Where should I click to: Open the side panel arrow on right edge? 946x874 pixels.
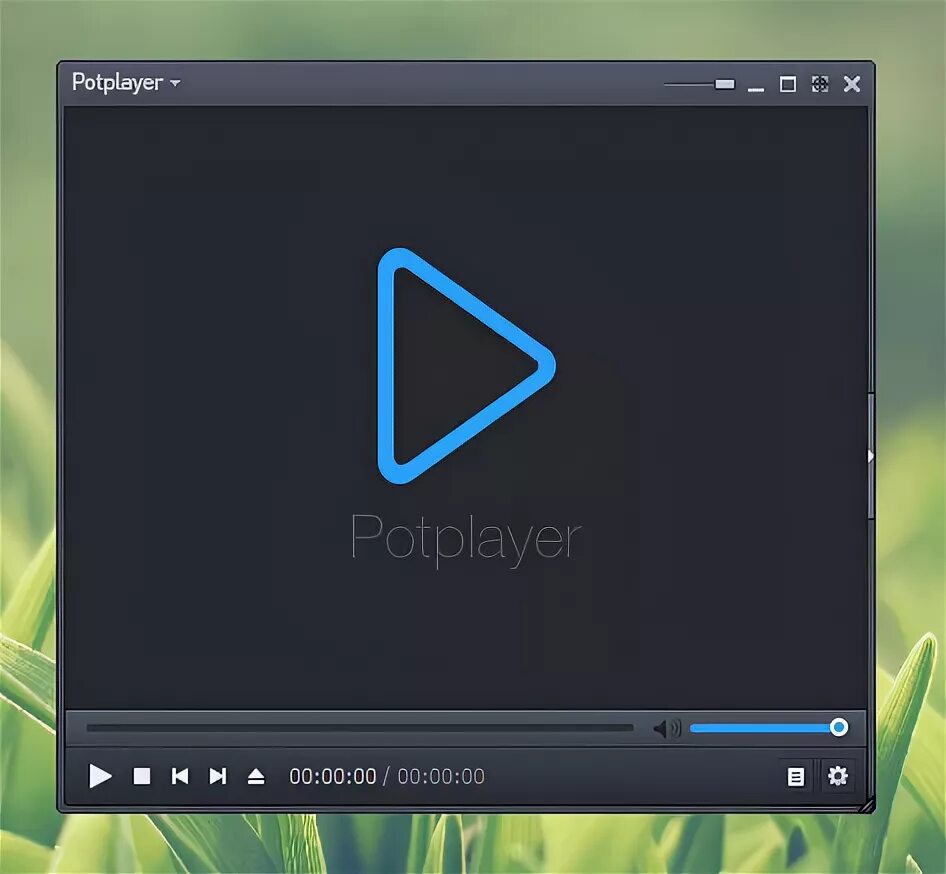[871, 455]
